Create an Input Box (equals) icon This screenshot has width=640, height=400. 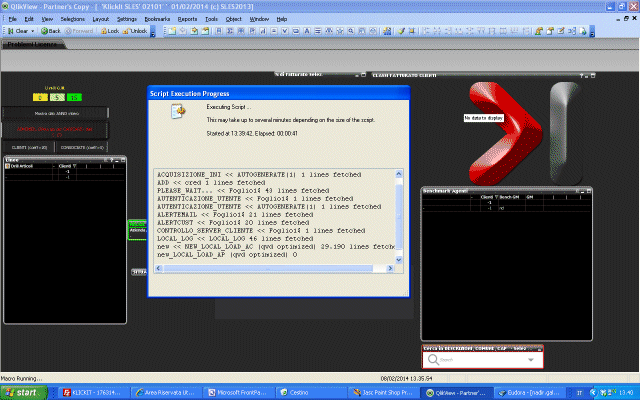click(x=274, y=31)
